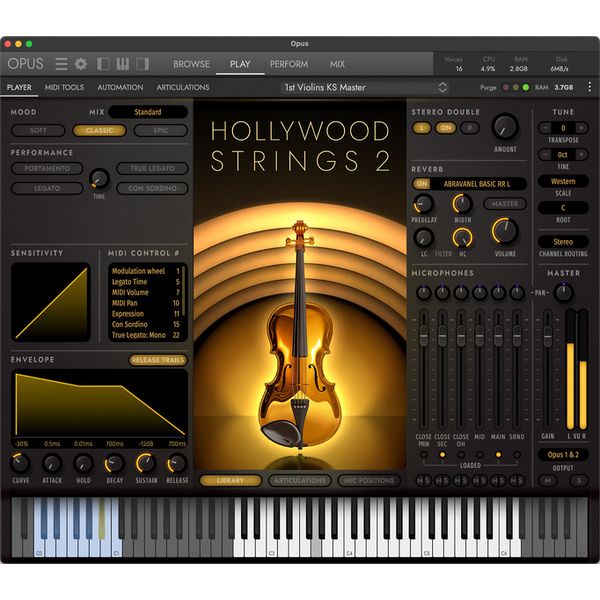Switch to the Play page
Viewport: 600px width, 600px height.
coord(240,64)
